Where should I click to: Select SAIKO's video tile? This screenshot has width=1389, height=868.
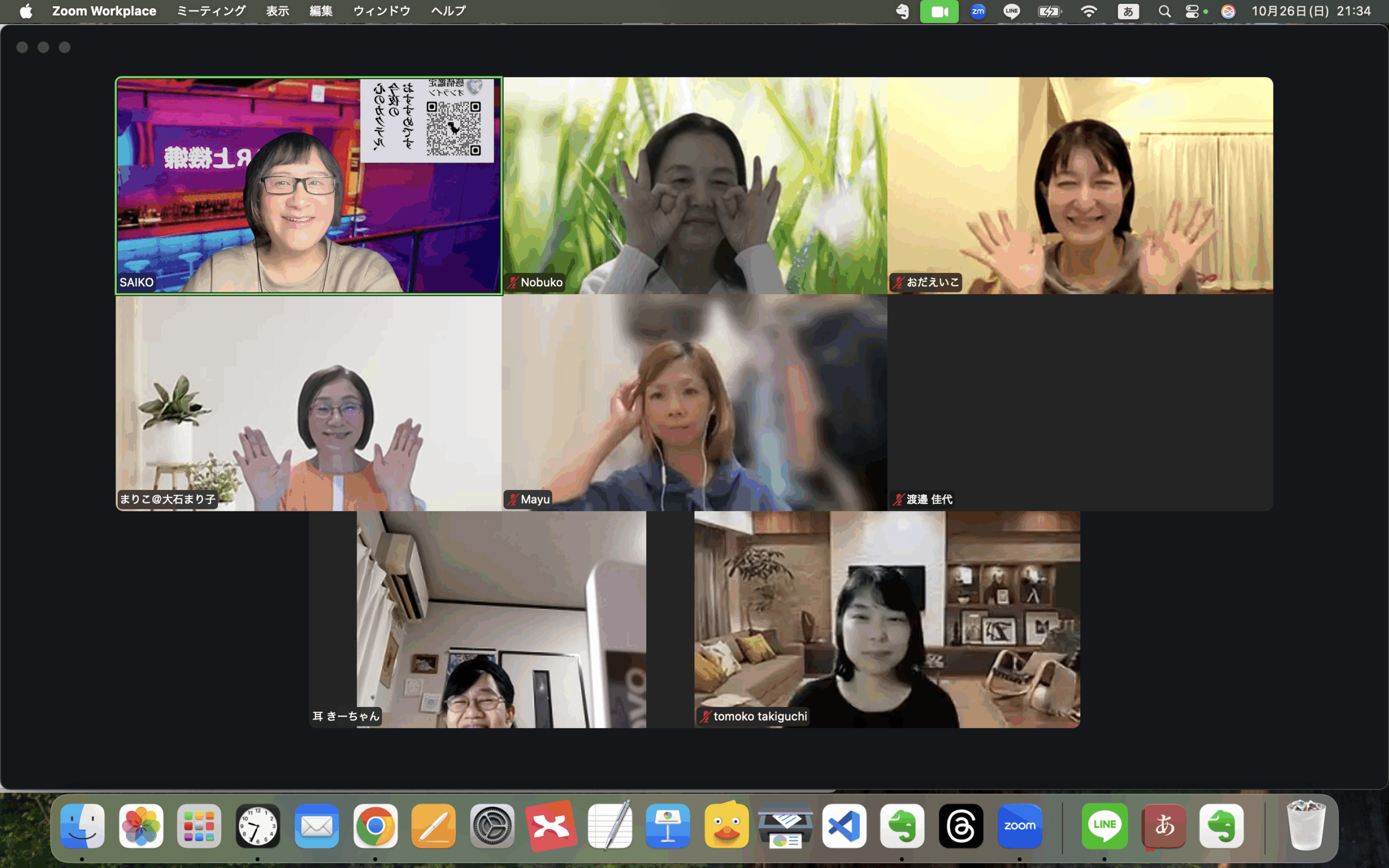[x=309, y=186]
